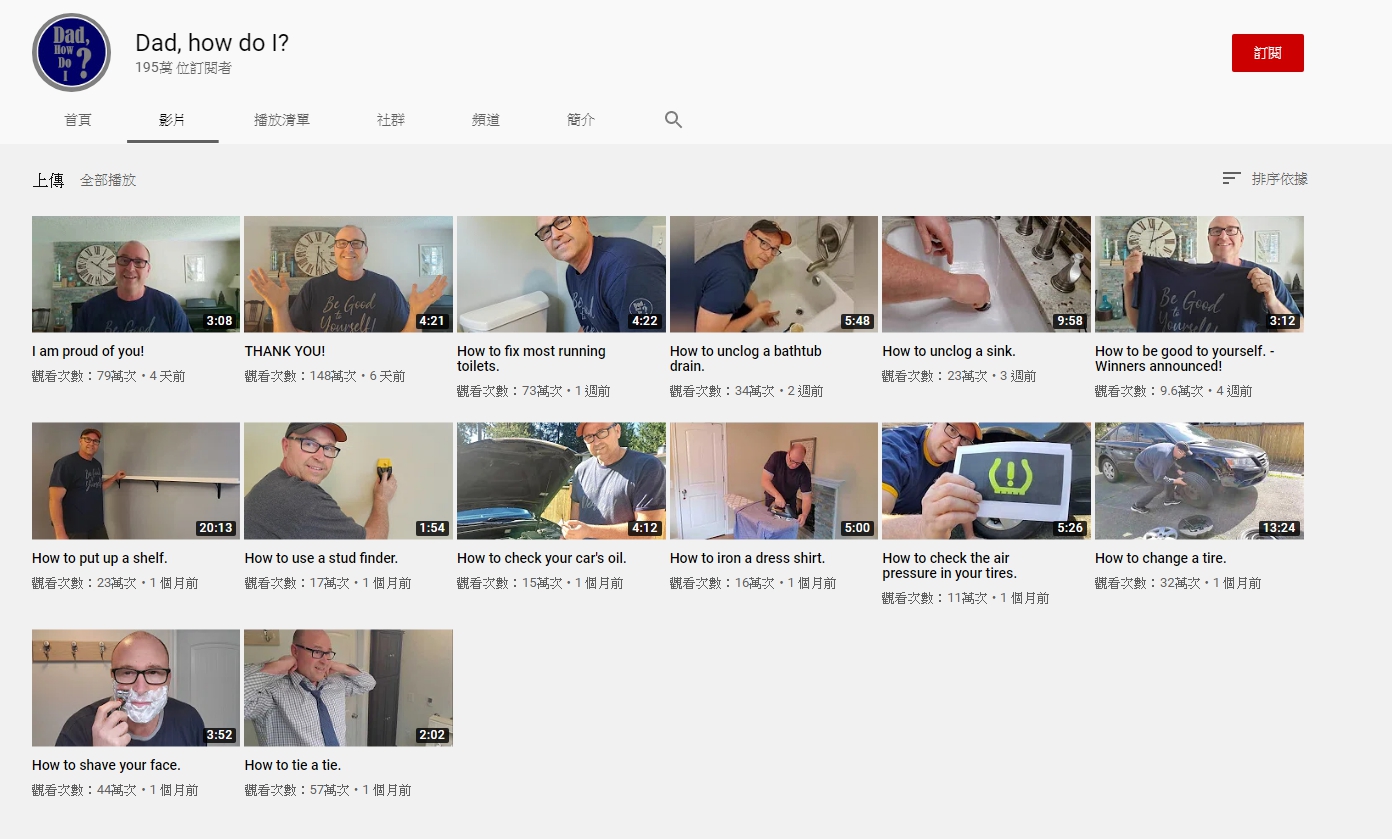The image size is (1392, 839).
Task: Open the "How to shave your face" thumbnail
Action: point(136,688)
